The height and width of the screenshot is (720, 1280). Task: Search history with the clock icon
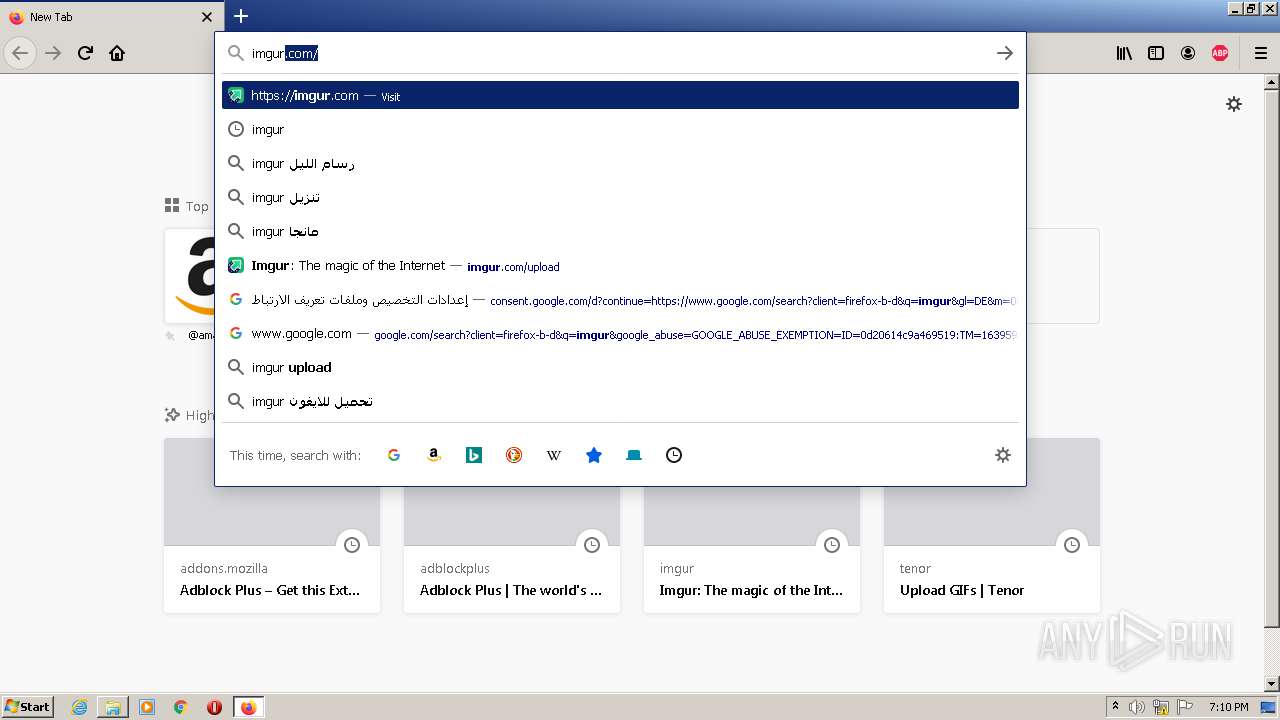(x=674, y=455)
